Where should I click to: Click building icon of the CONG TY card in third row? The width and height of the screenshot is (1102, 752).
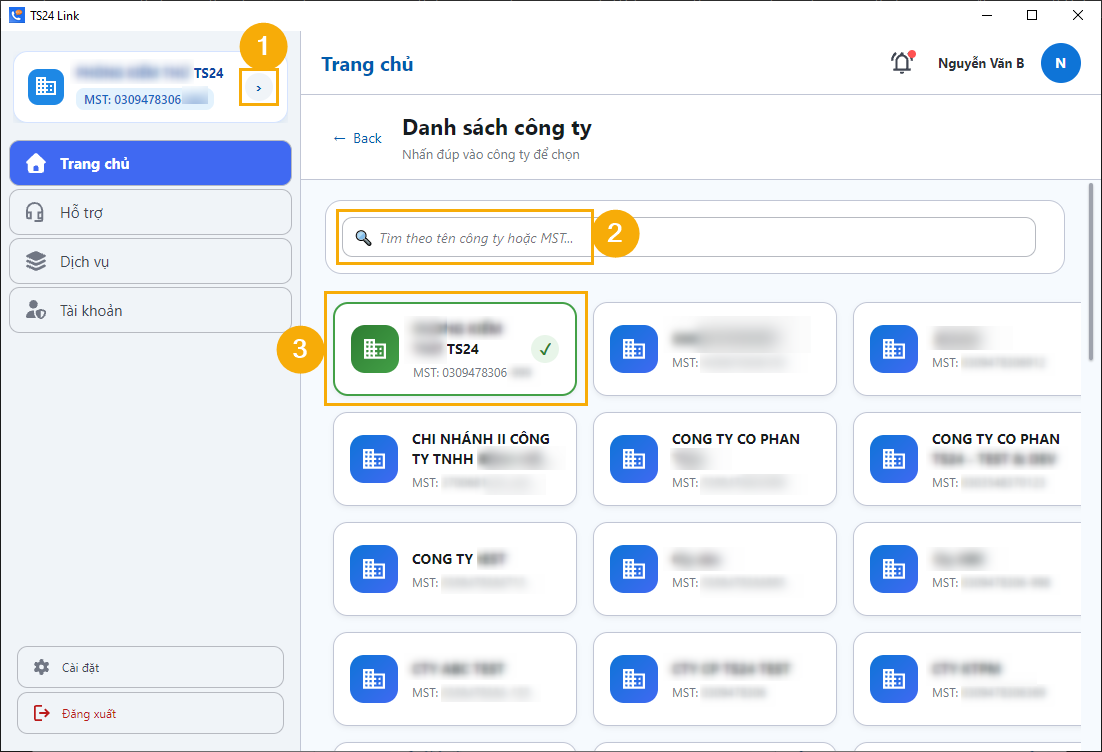374,569
